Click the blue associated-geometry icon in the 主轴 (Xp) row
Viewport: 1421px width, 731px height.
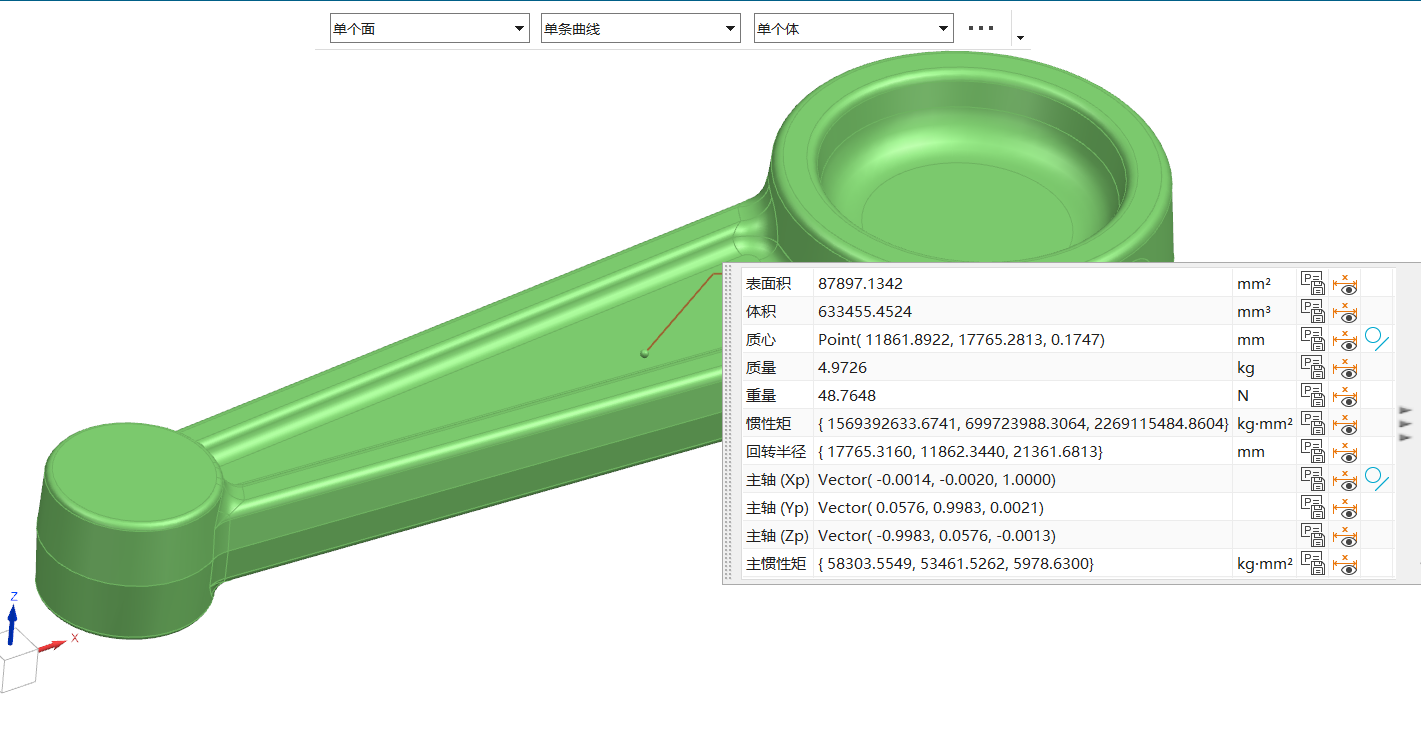pyautogui.click(x=1377, y=480)
